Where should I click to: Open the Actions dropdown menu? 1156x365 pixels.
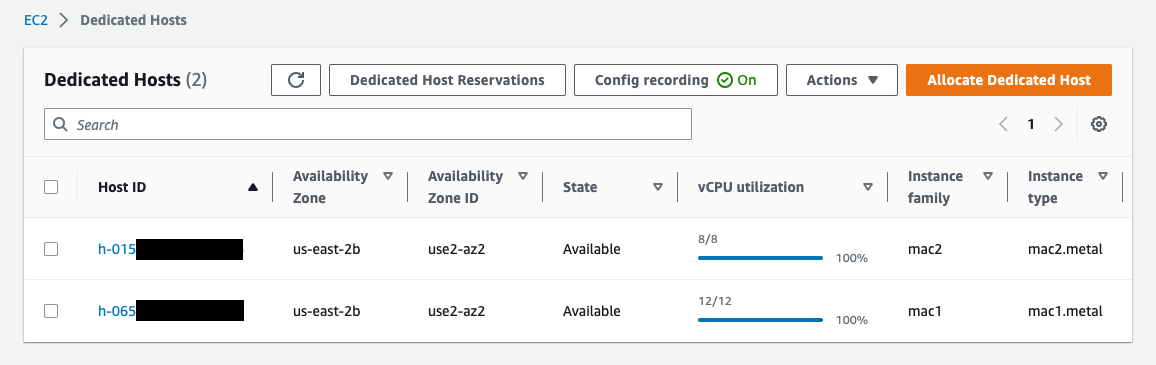[841, 80]
